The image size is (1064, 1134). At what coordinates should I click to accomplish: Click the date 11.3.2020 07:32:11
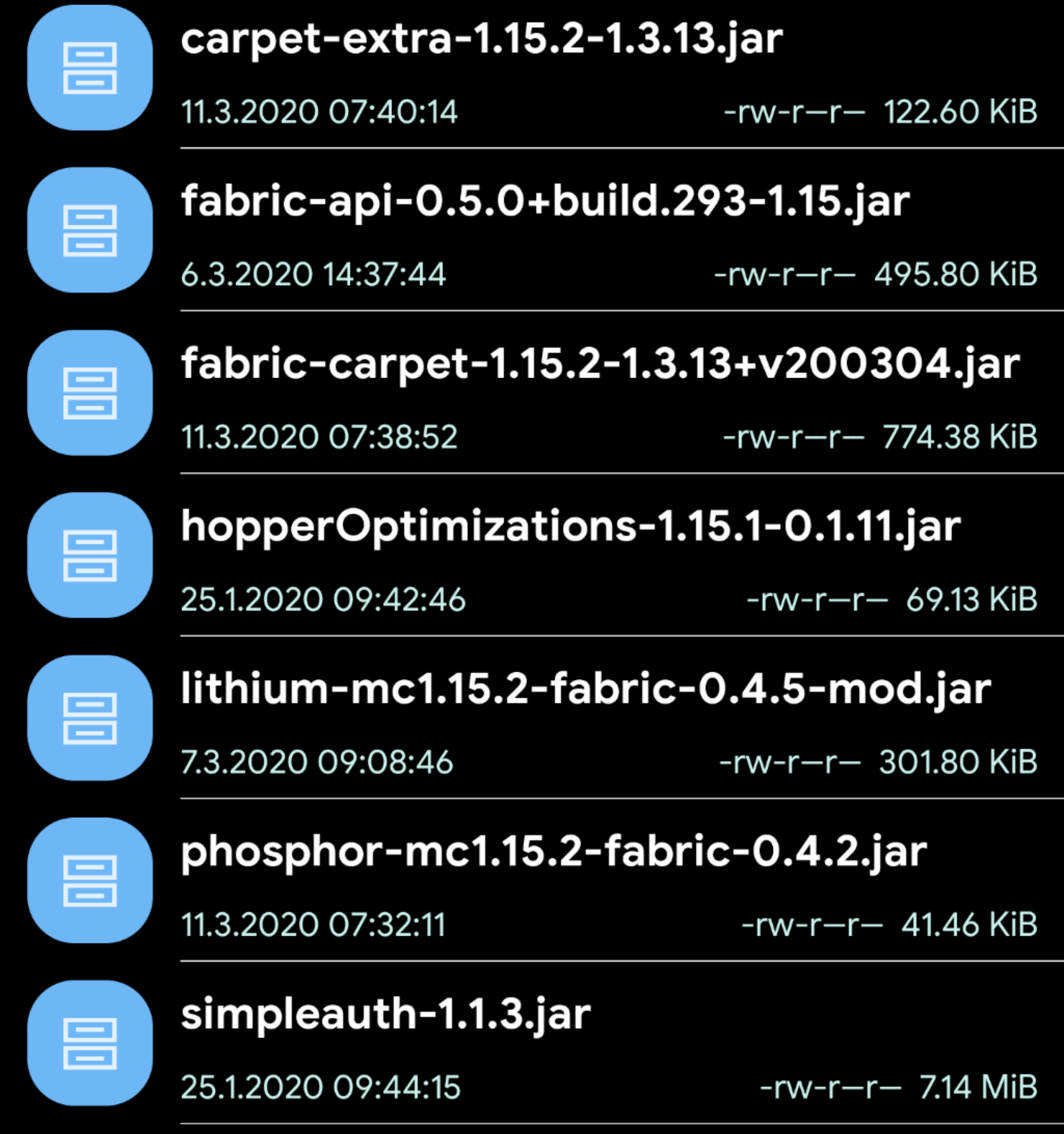(313, 925)
